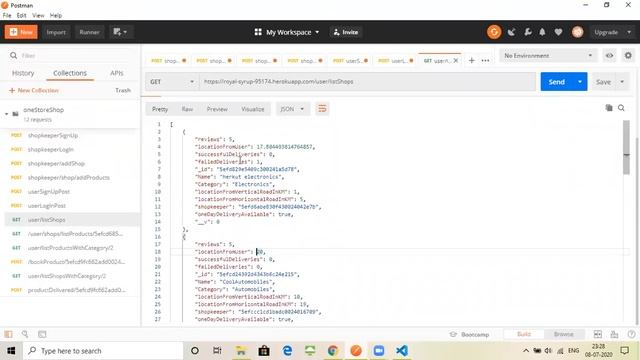Open Bootcamp in status bar
This screenshot has width=640, height=360.
pyautogui.click(x=469, y=334)
